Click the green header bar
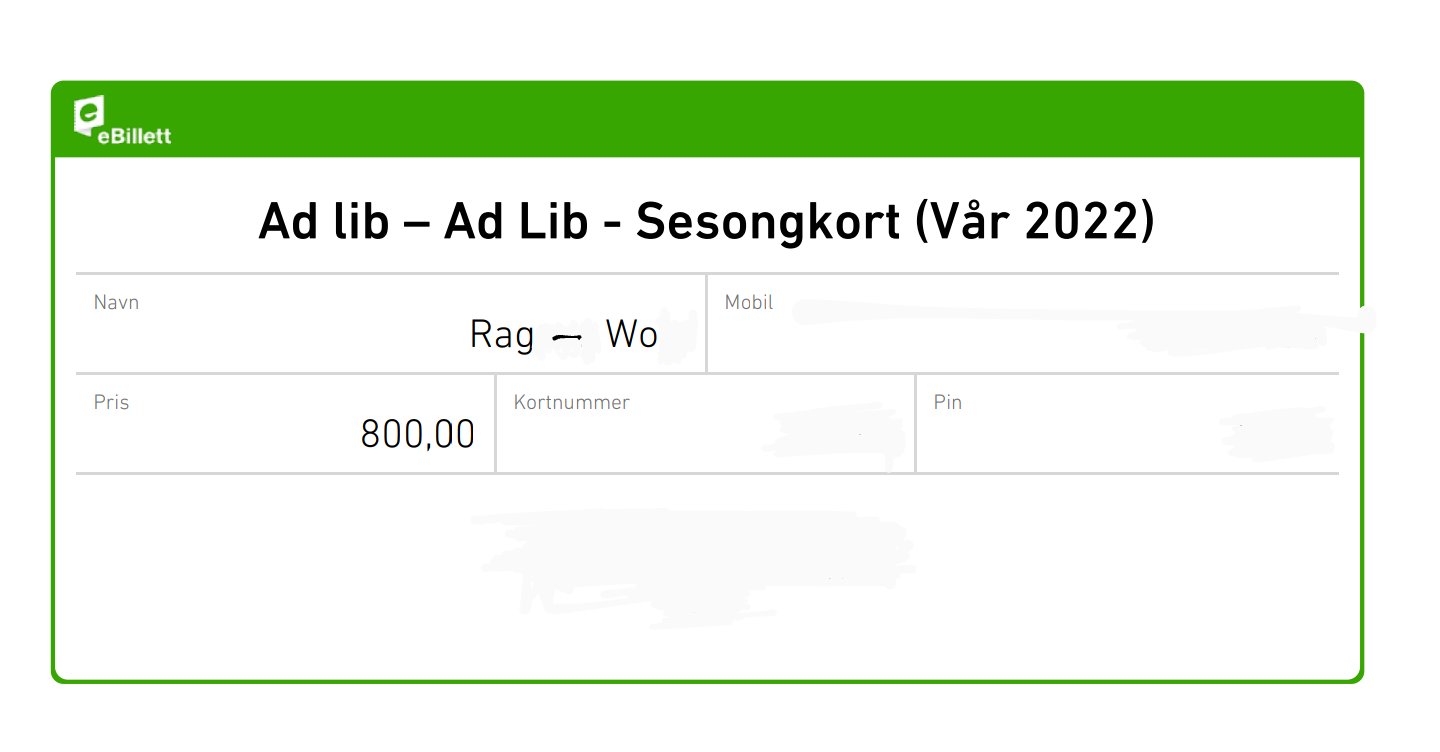Image resolution: width=1440 pixels, height=752 pixels. (707, 120)
